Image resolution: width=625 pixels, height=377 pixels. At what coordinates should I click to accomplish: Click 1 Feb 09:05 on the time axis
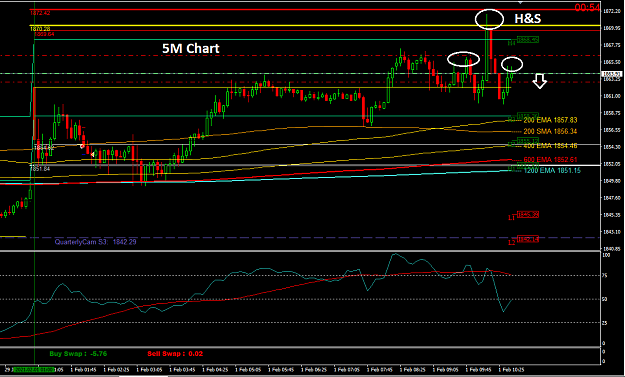coord(446,369)
